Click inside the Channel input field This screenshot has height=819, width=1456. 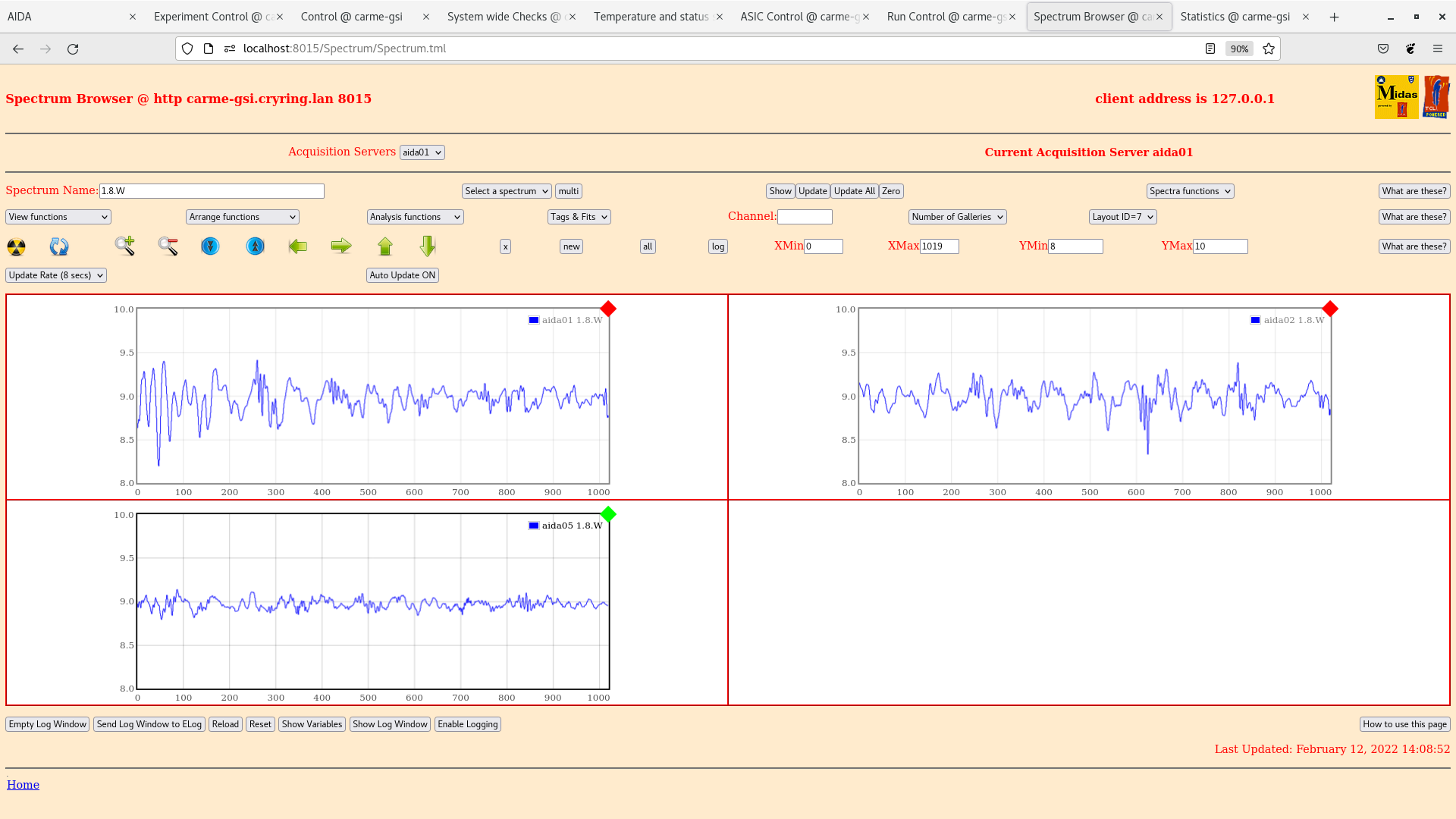tap(805, 216)
